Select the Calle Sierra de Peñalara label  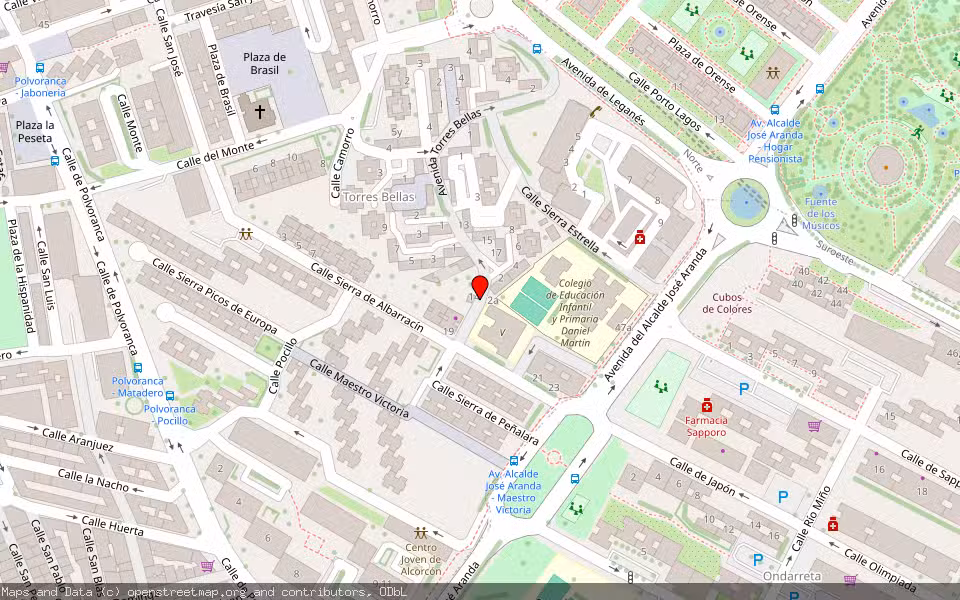click(x=485, y=413)
